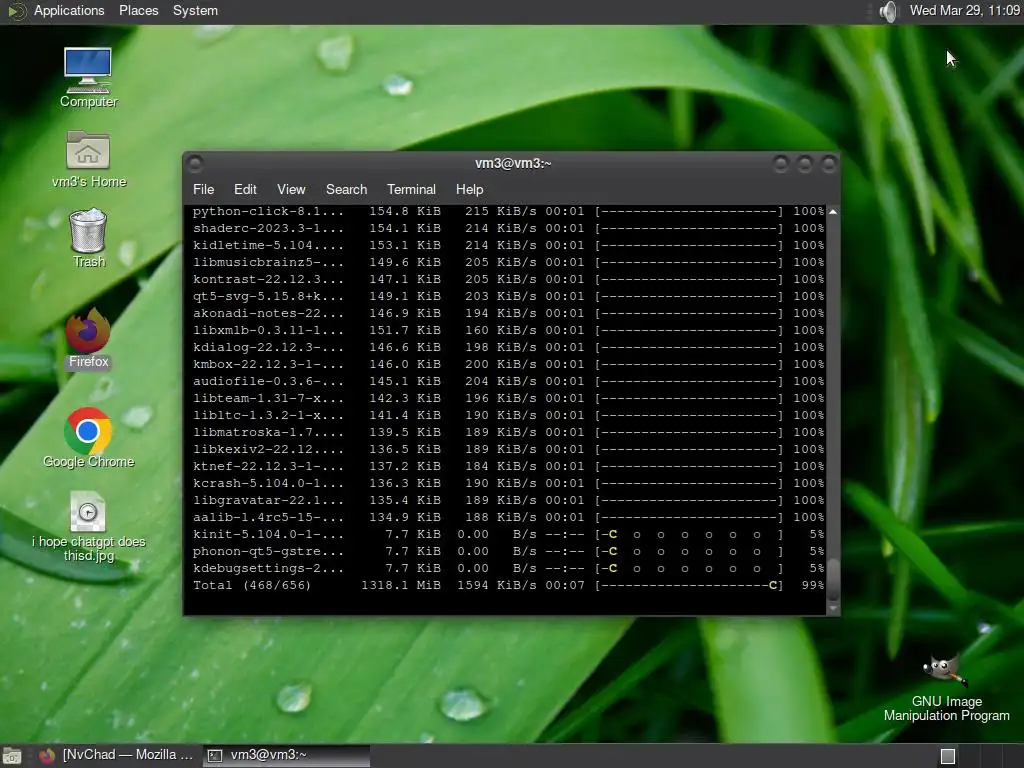Open the terminal Help menu
The width and height of the screenshot is (1024, 768).
(469, 189)
